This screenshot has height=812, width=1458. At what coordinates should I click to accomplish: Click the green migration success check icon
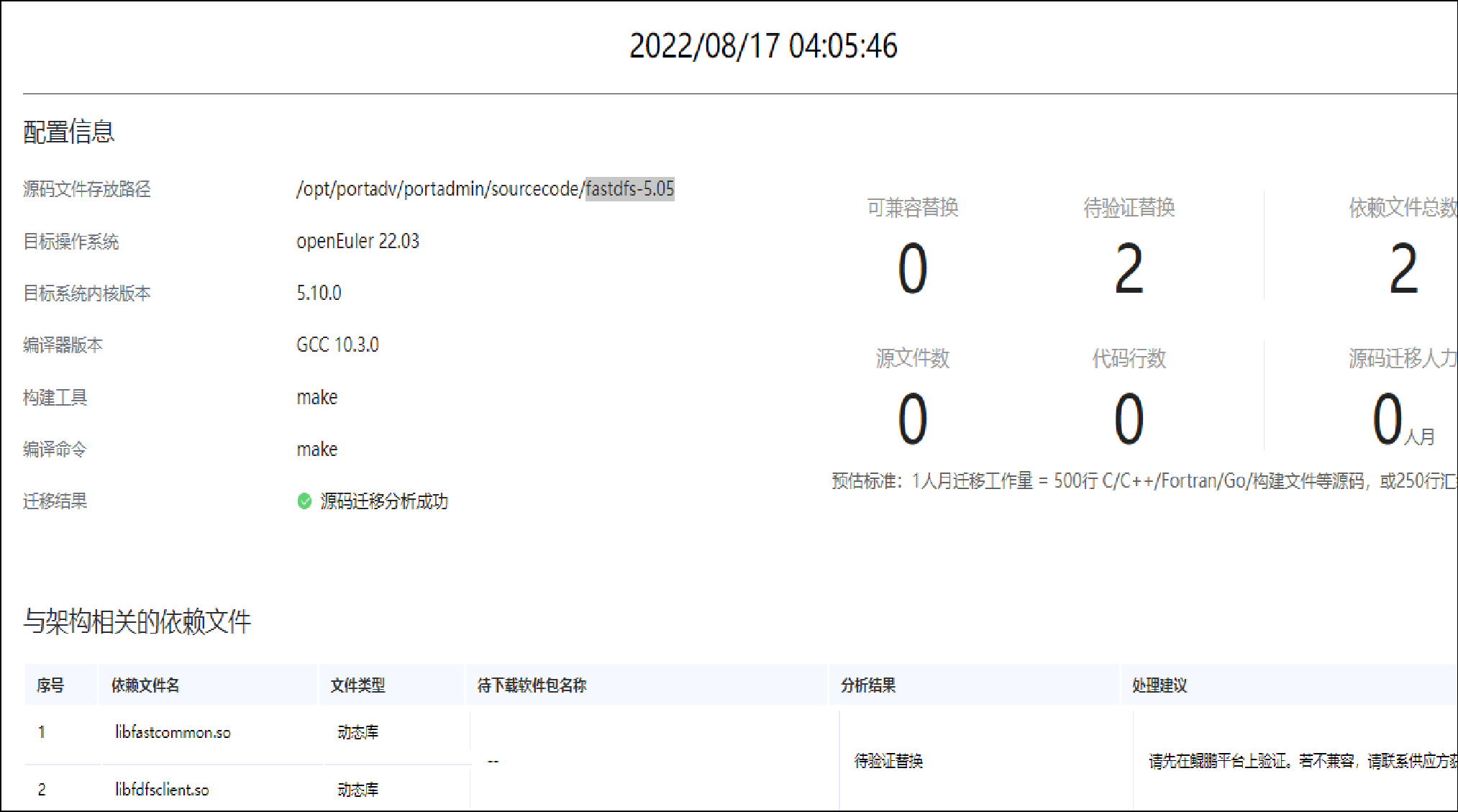(x=304, y=501)
